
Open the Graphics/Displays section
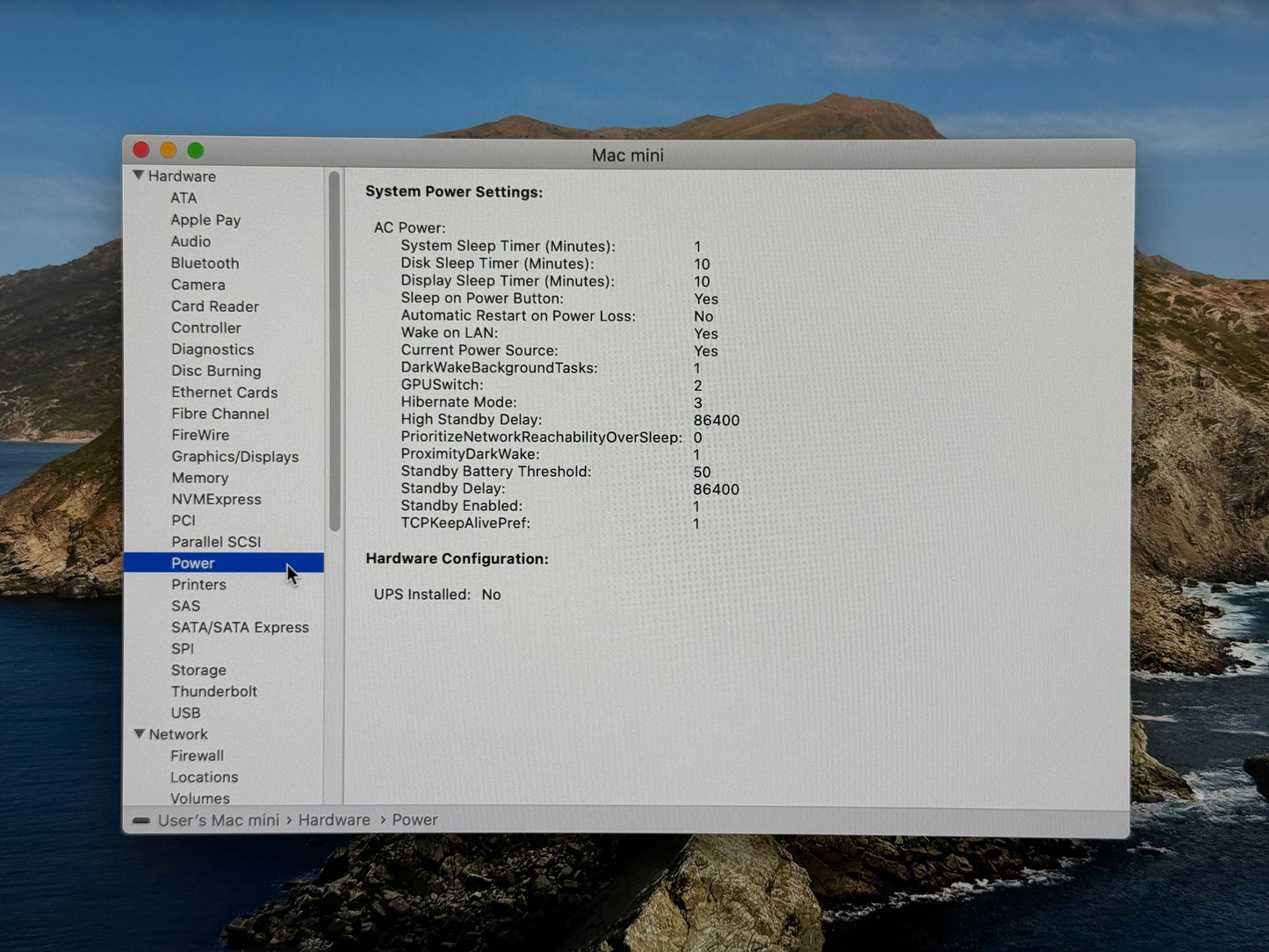[x=234, y=457]
